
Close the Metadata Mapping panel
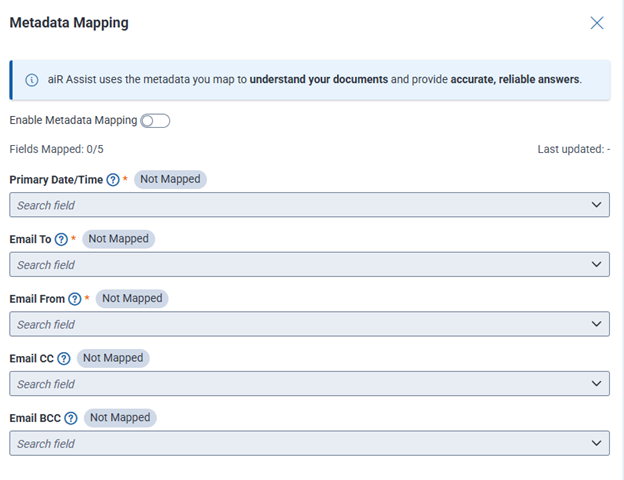597,23
